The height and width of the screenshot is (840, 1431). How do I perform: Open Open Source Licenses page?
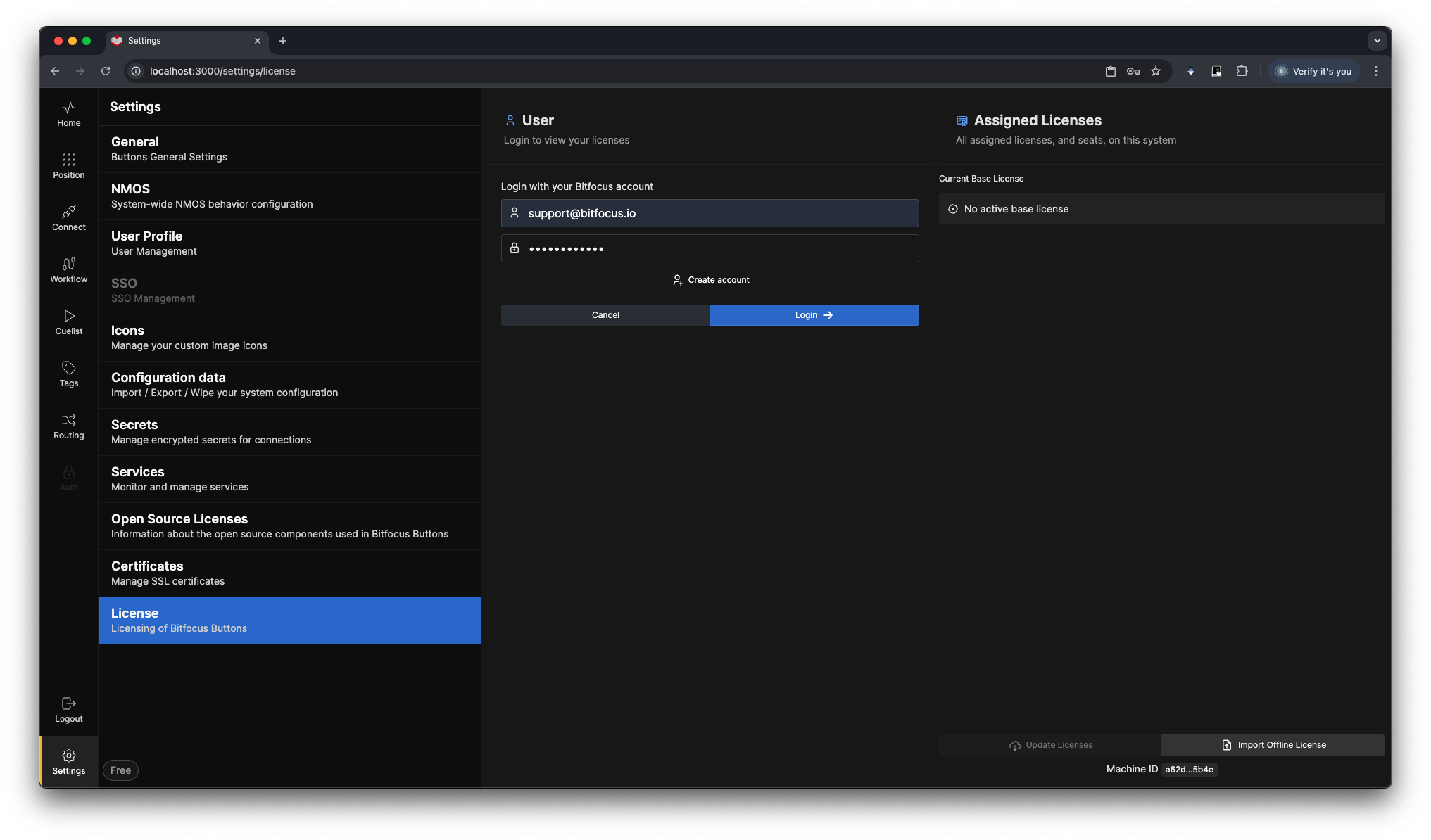(x=289, y=526)
